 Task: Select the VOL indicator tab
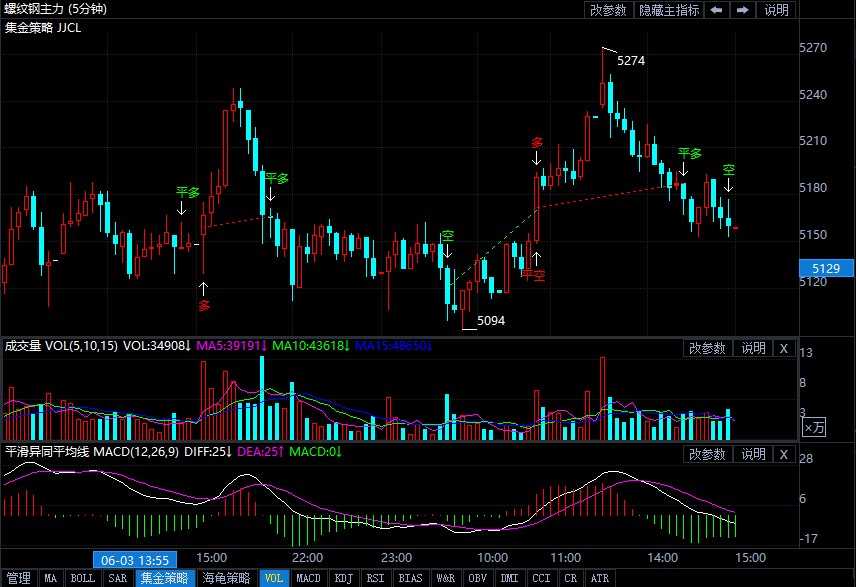click(273, 578)
